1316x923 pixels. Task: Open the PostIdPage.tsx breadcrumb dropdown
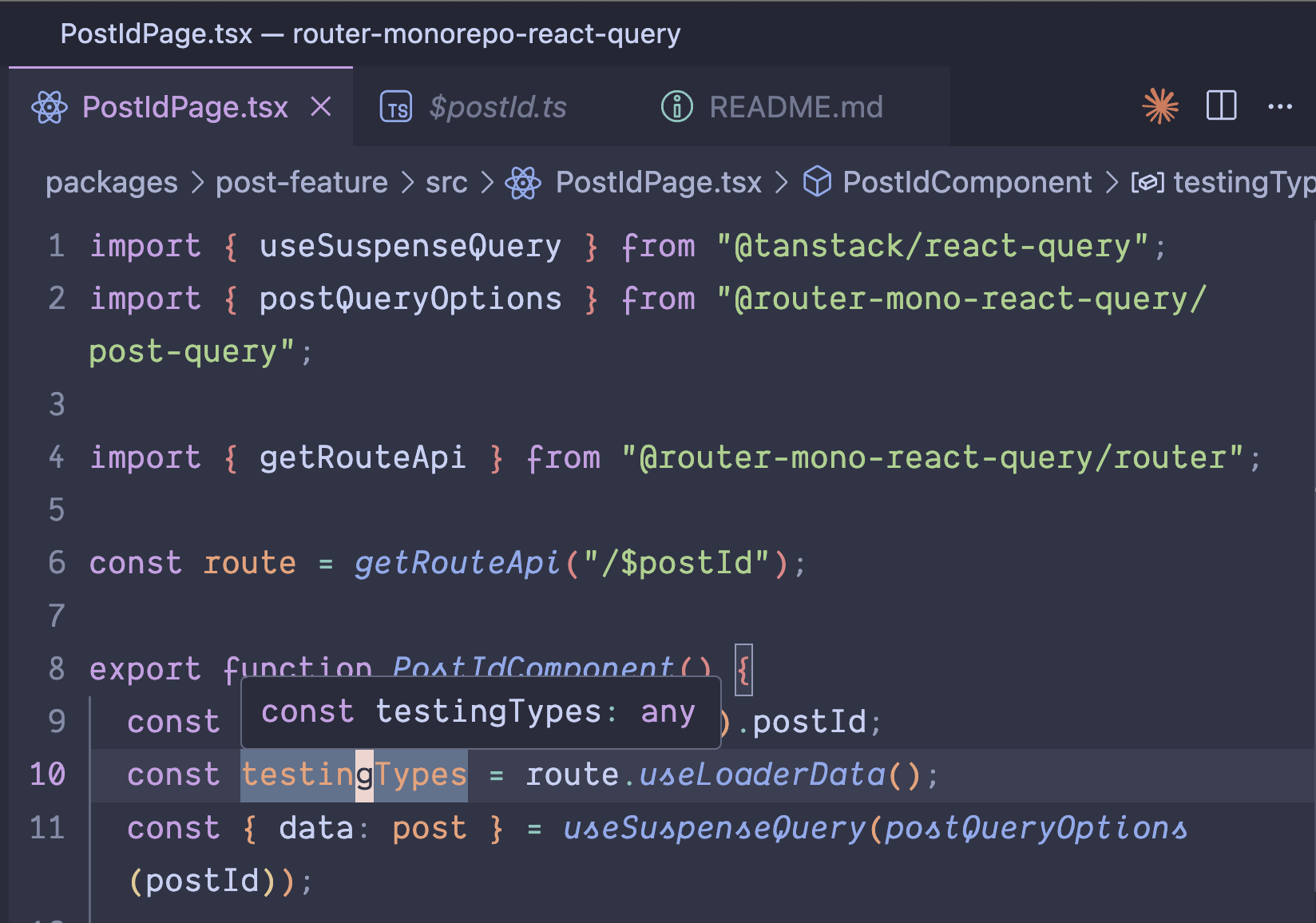tap(659, 183)
